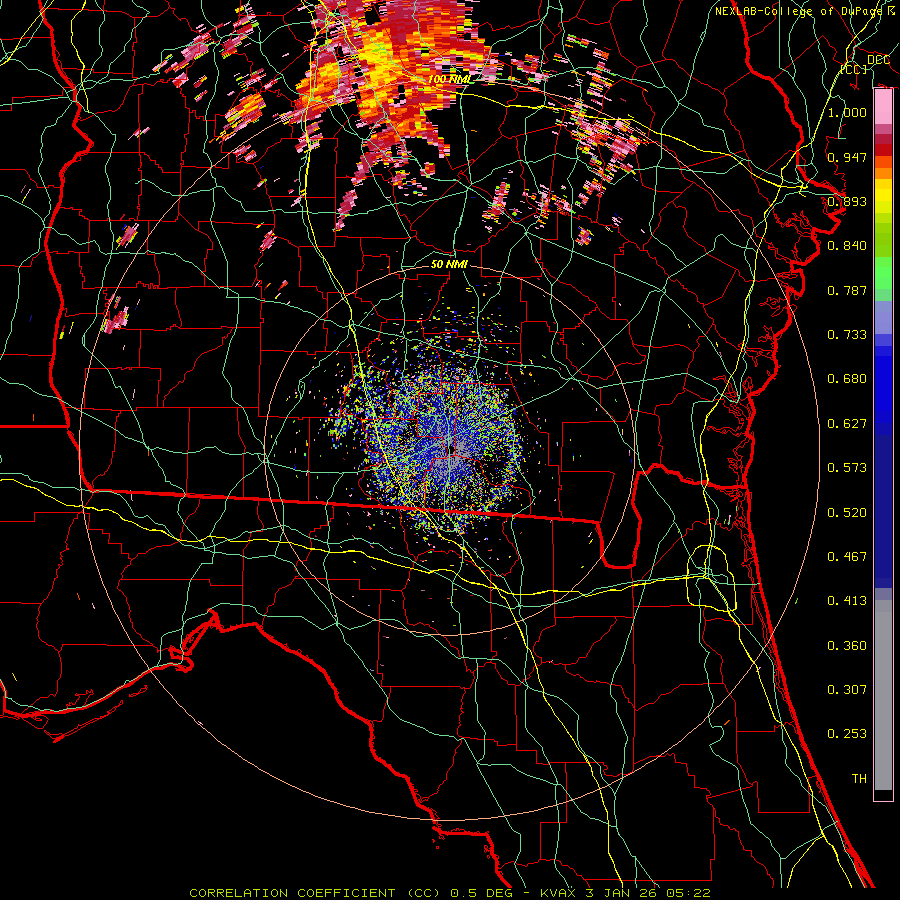The height and width of the screenshot is (900, 900).
Task: Click the [CC] label above the color bar
Action: pyautogui.click(x=854, y=69)
